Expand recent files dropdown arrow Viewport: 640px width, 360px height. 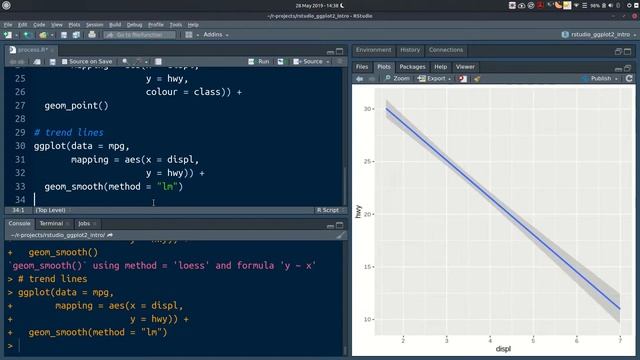click(52, 36)
